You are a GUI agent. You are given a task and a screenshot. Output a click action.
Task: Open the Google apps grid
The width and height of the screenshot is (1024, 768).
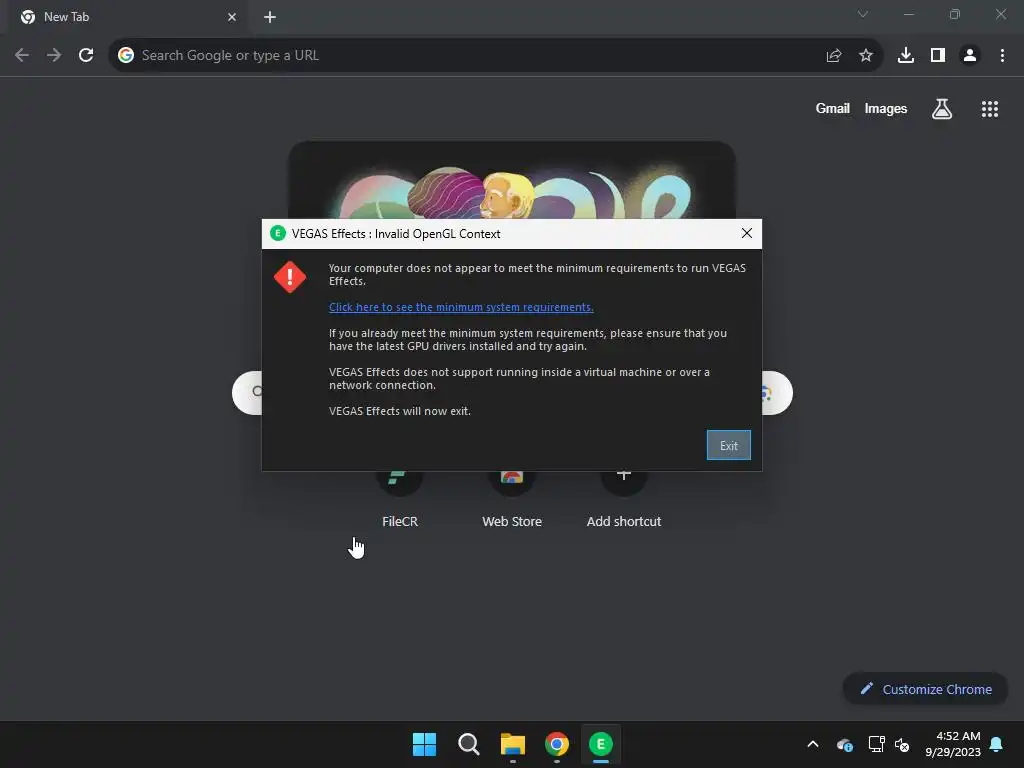coord(989,109)
